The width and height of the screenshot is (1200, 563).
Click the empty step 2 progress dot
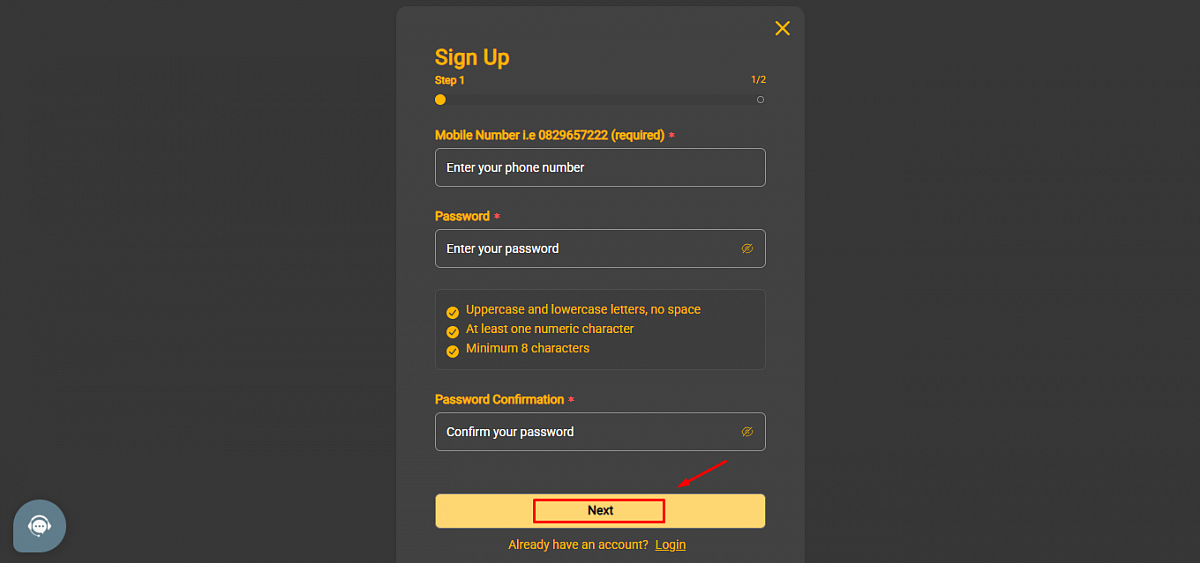tap(760, 100)
